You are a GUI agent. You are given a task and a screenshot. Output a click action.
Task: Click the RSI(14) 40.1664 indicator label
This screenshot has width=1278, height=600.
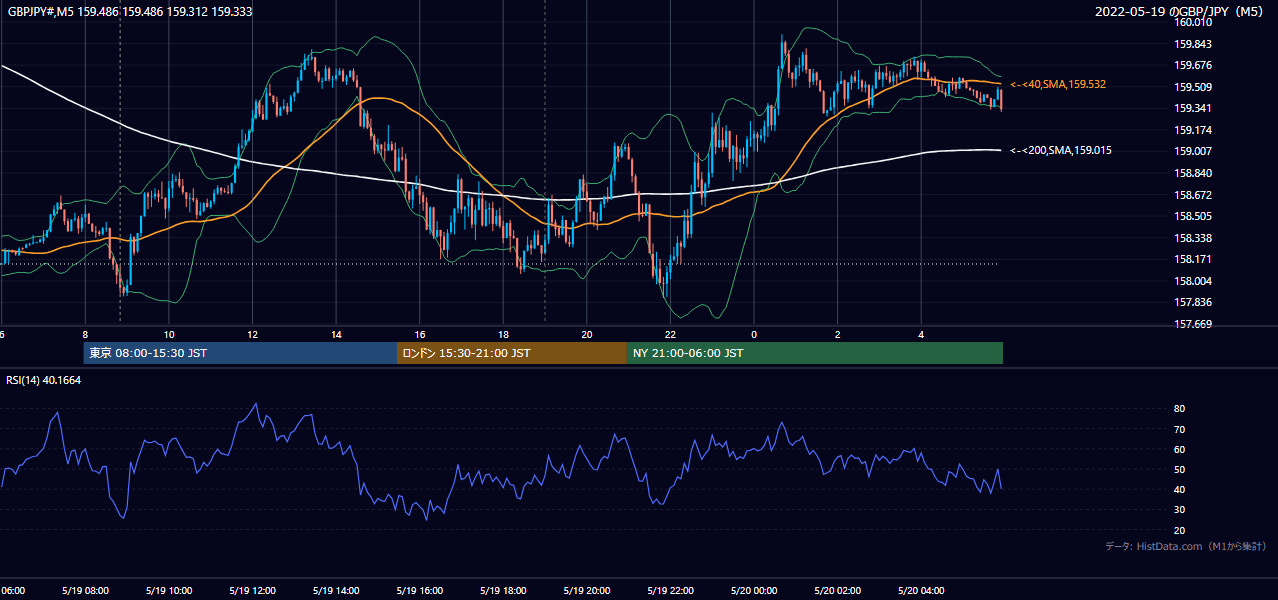44,380
